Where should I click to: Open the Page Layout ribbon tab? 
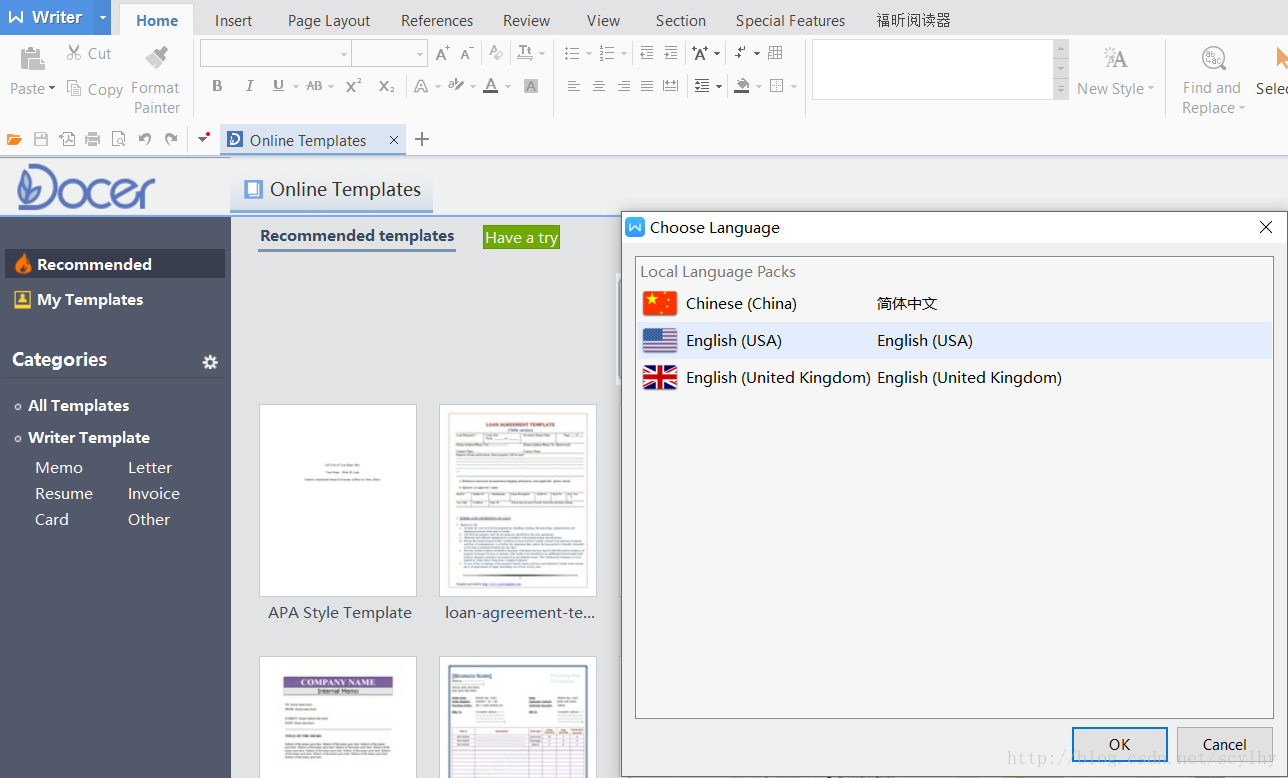pos(329,20)
